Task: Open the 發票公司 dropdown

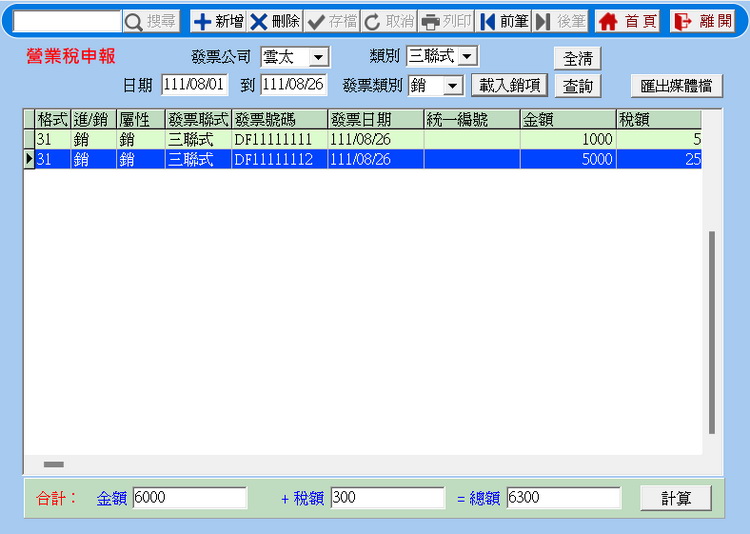Action: pos(318,58)
